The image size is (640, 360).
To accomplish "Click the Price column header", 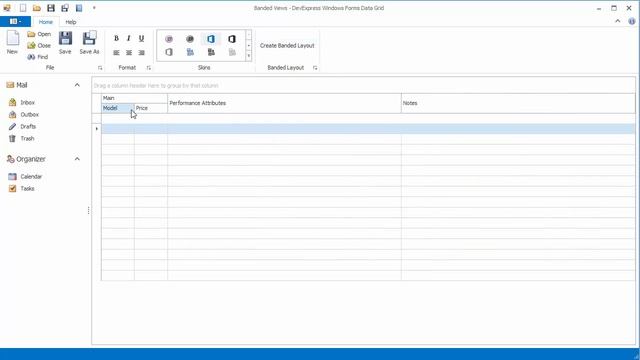I will (x=151, y=108).
